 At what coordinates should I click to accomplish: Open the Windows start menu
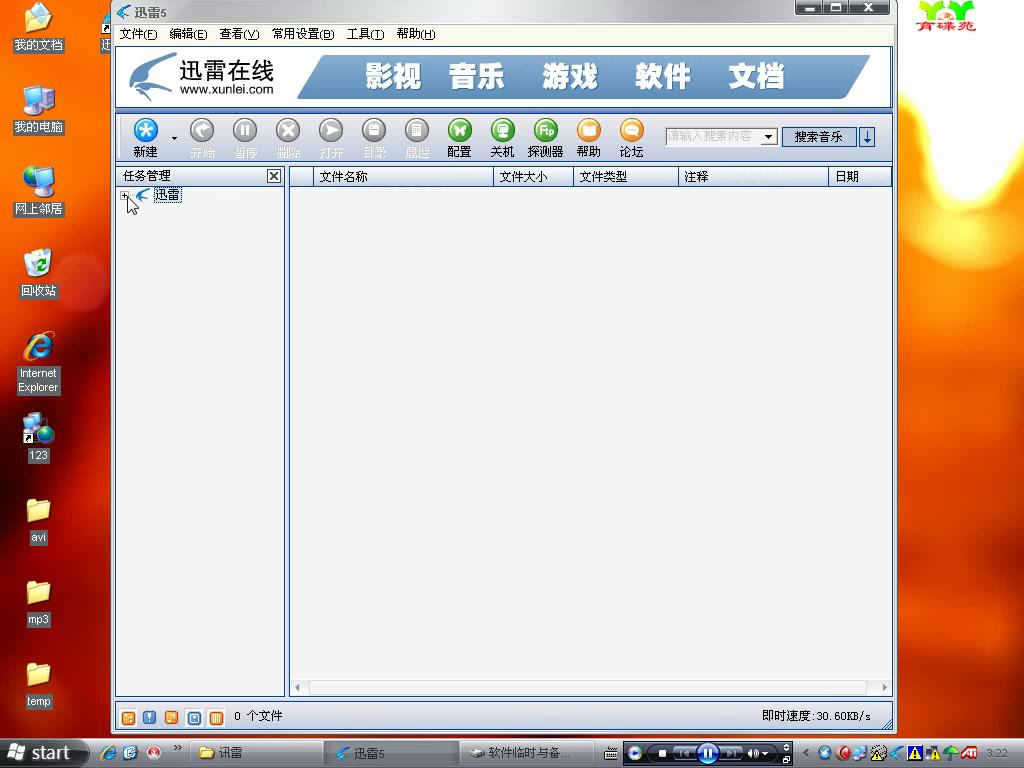click(43, 753)
